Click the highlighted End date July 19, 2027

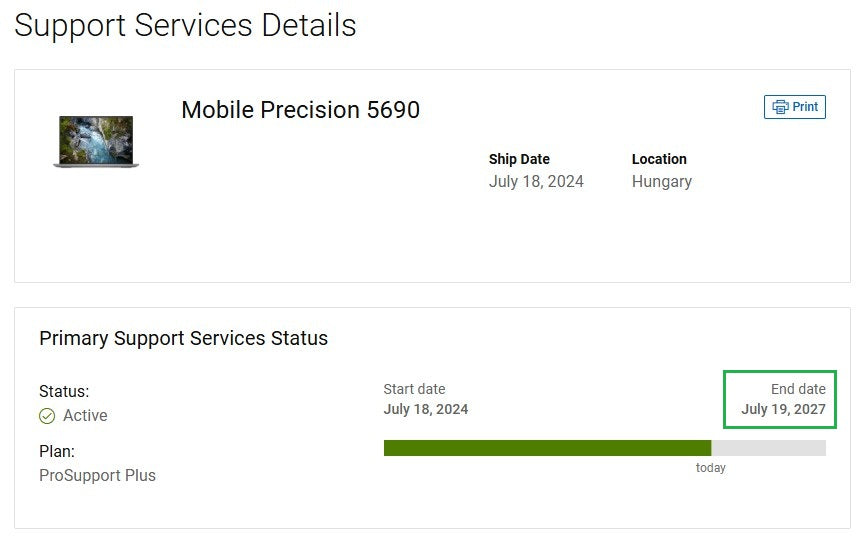pyautogui.click(x=780, y=399)
